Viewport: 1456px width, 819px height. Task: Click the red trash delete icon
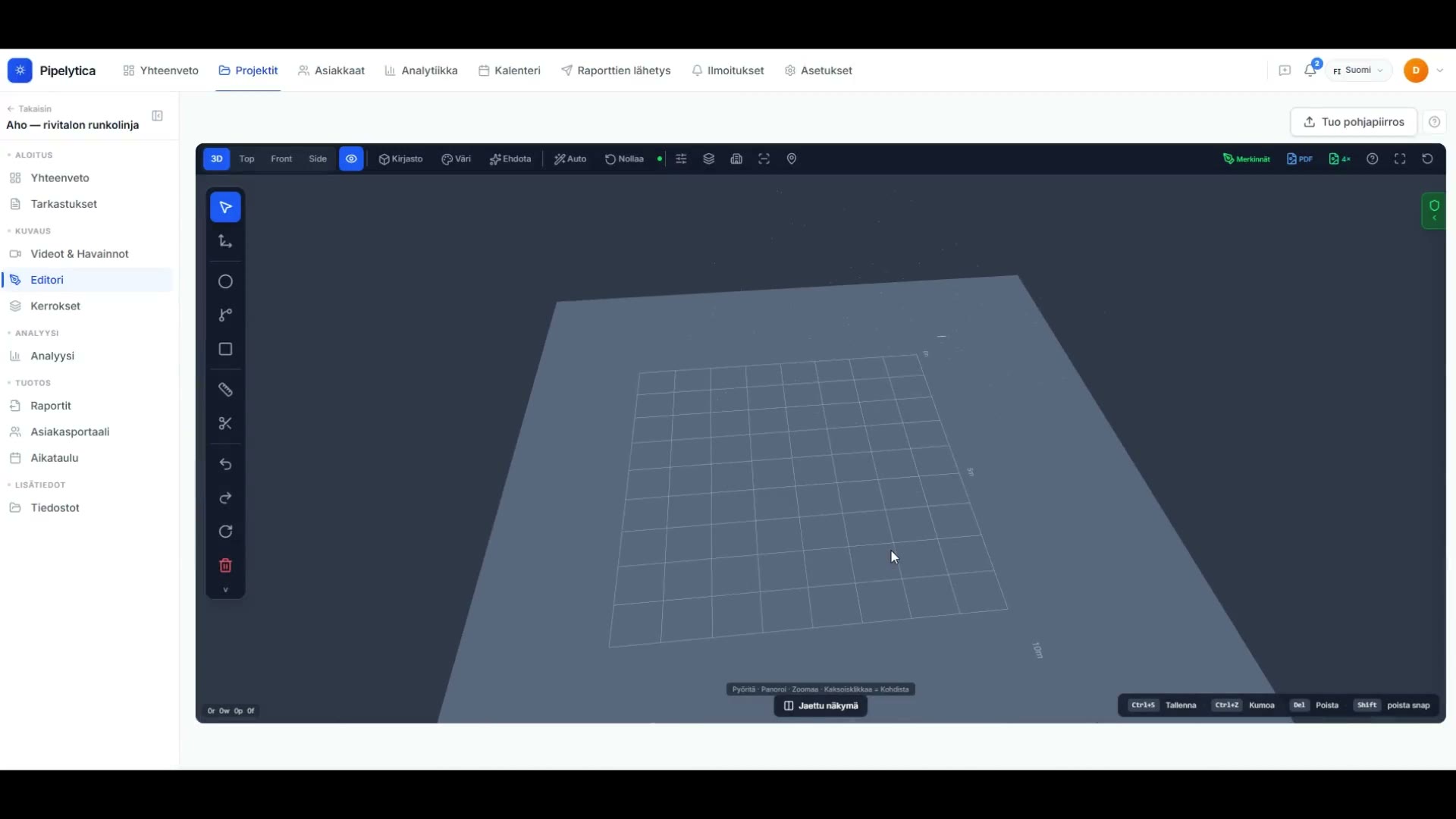225,566
